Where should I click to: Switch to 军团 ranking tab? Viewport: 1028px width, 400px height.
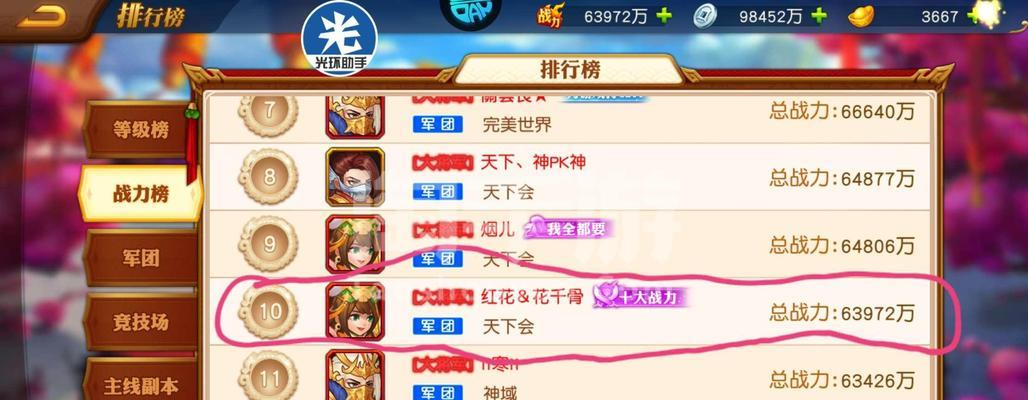click(x=140, y=258)
